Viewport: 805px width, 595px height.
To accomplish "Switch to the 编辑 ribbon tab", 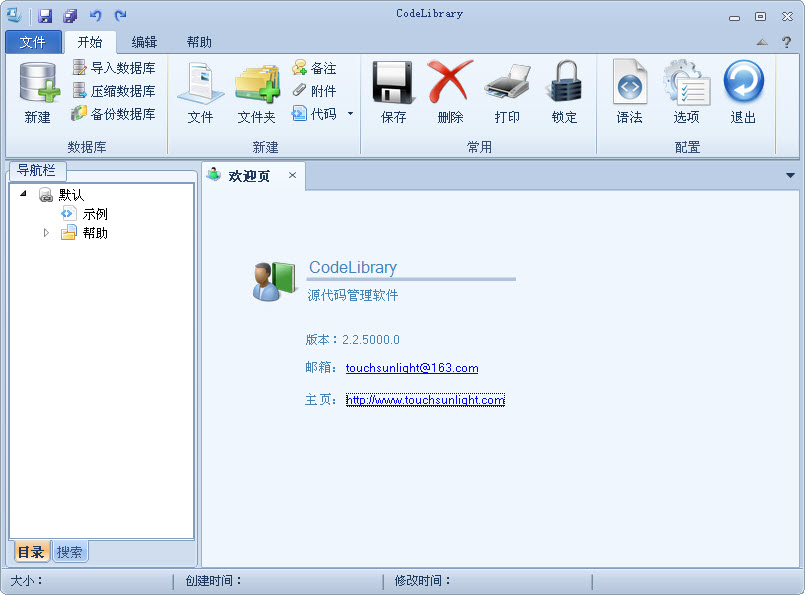I will point(144,42).
